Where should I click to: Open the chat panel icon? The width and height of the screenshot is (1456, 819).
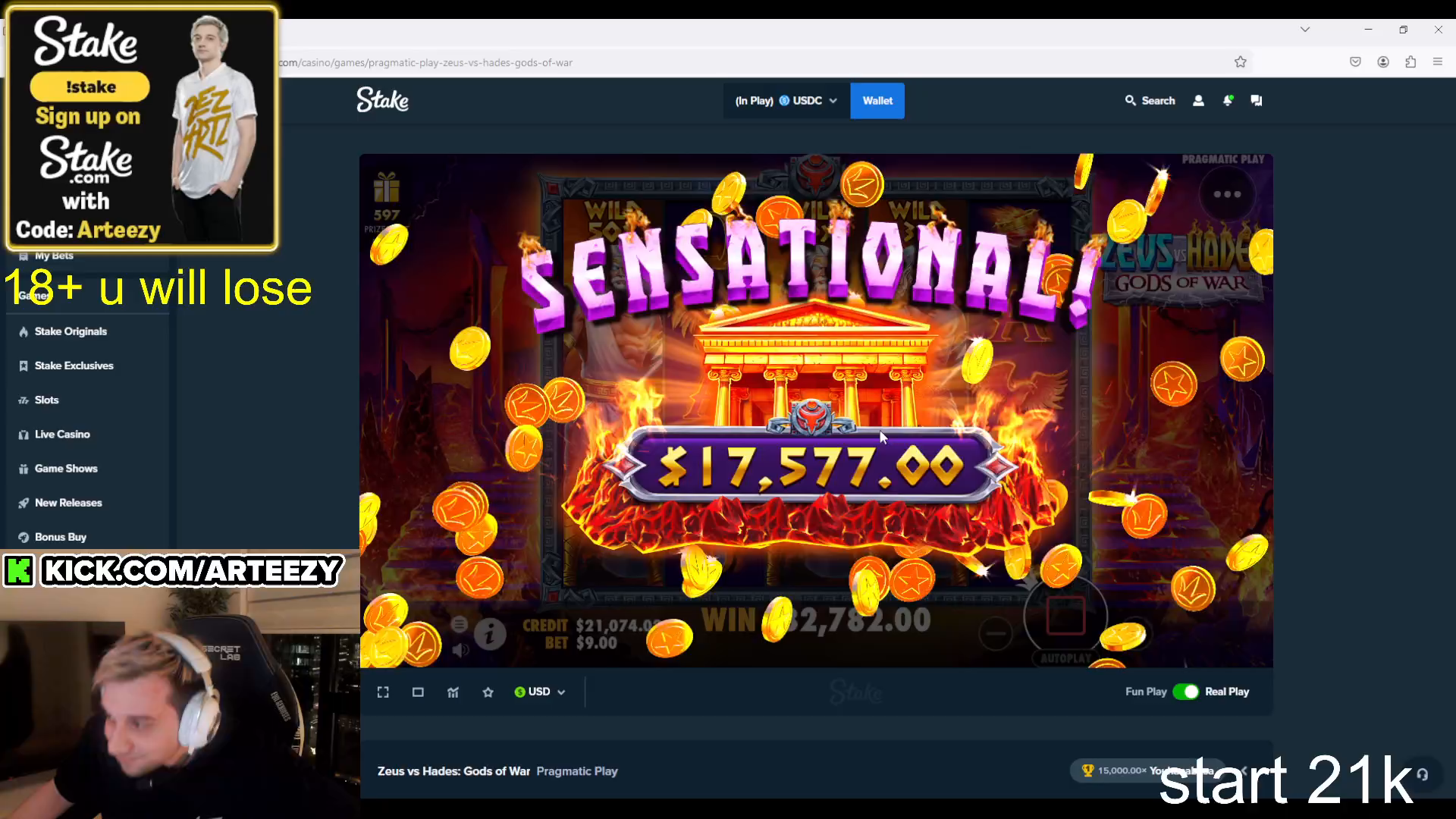point(1257,100)
